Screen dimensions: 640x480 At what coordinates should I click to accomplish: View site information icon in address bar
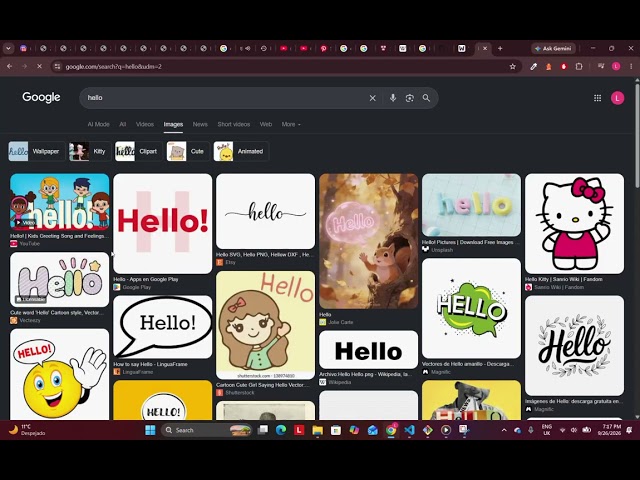pos(58,67)
